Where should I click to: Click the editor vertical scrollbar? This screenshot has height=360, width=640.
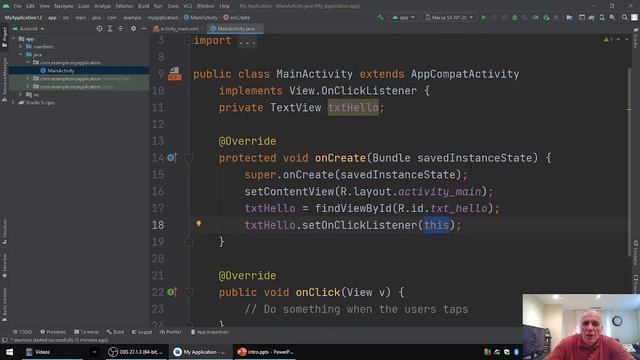pos(629,161)
